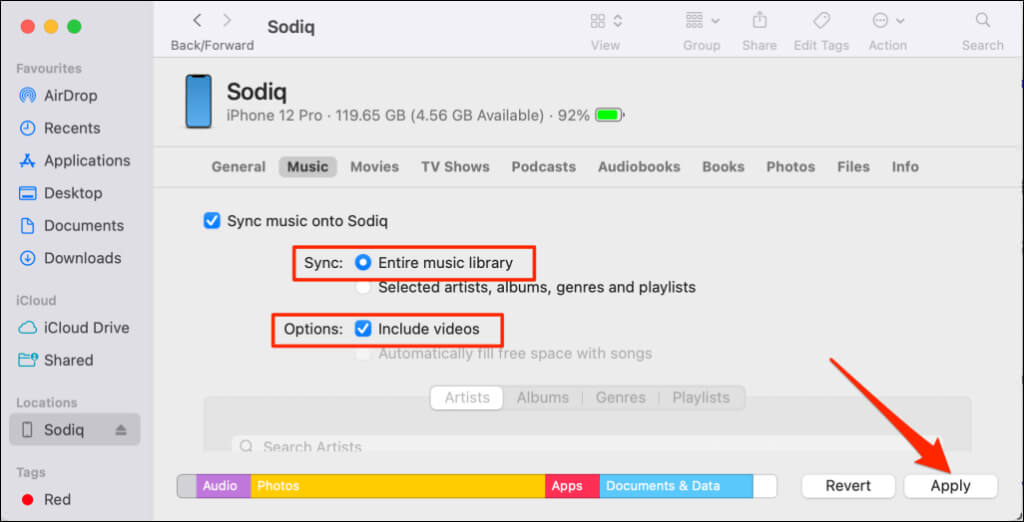This screenshot has width=1024, height=522.
Task: Click the green battery indicator
Action: point(611,116)
